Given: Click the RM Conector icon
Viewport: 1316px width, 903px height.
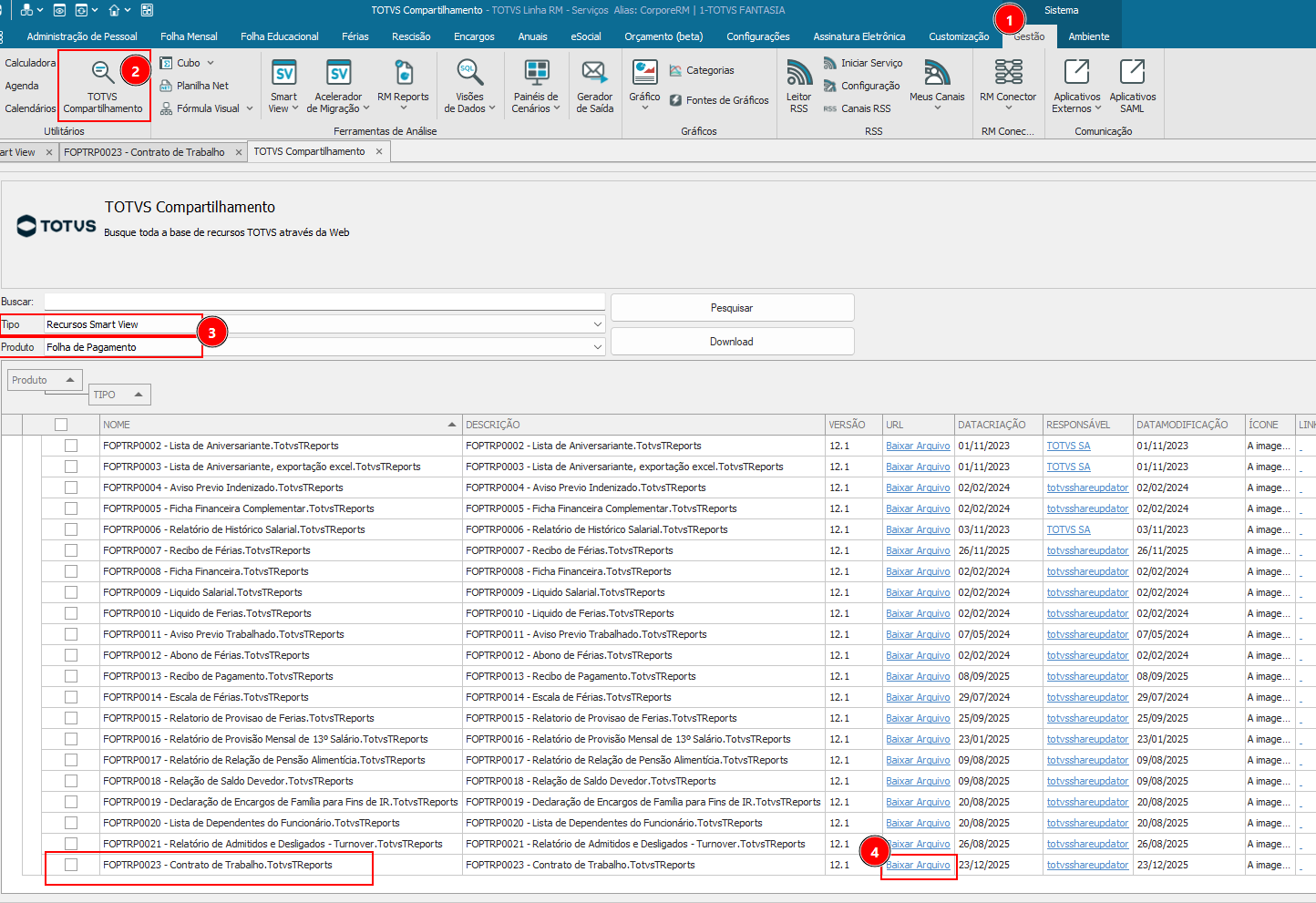Looking at the screenshot, I should [1008, 73].
